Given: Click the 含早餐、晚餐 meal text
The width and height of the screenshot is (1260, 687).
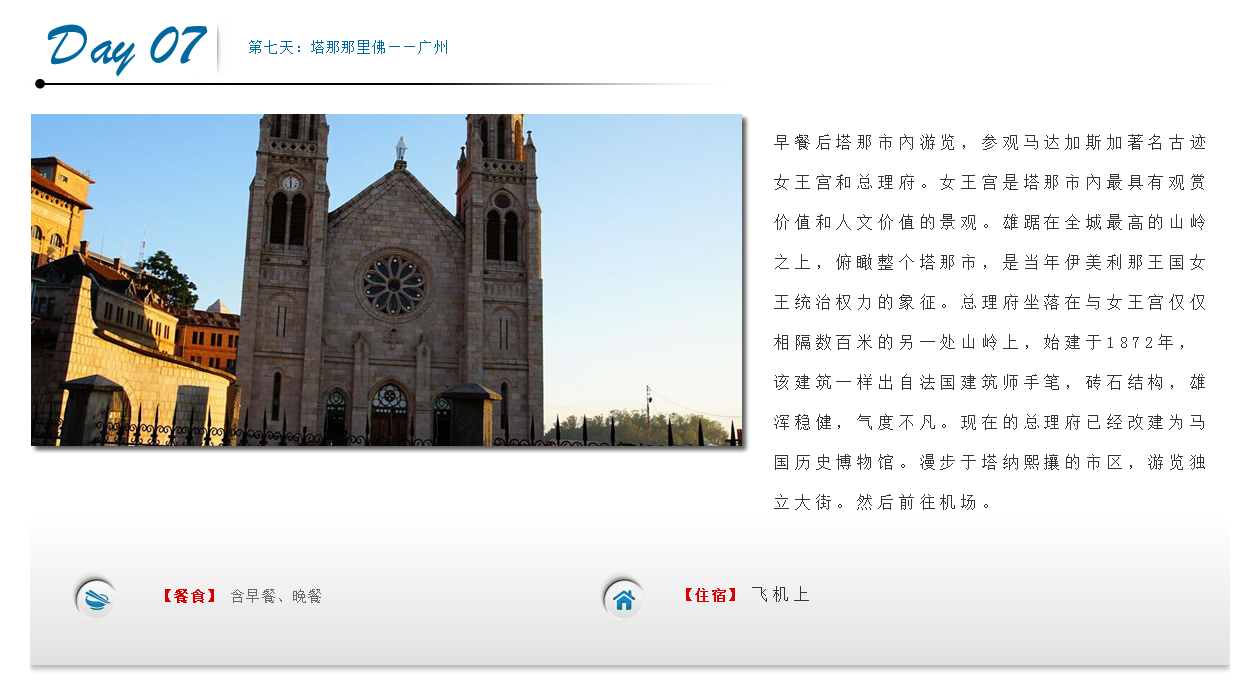Looking at the screenshot, I should pyautogui.click(x=276, y=597).
